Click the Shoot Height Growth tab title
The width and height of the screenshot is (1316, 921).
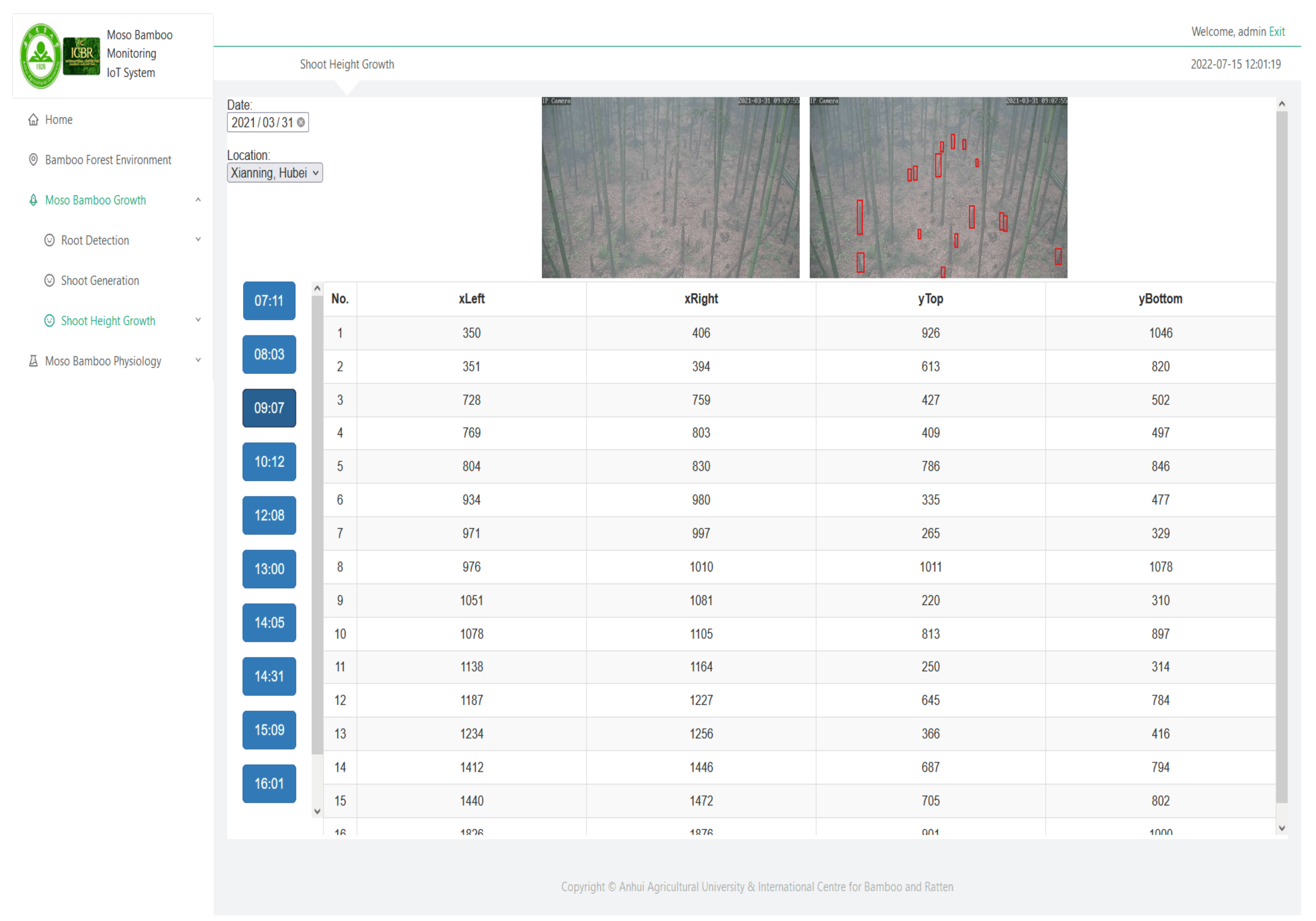347,64
